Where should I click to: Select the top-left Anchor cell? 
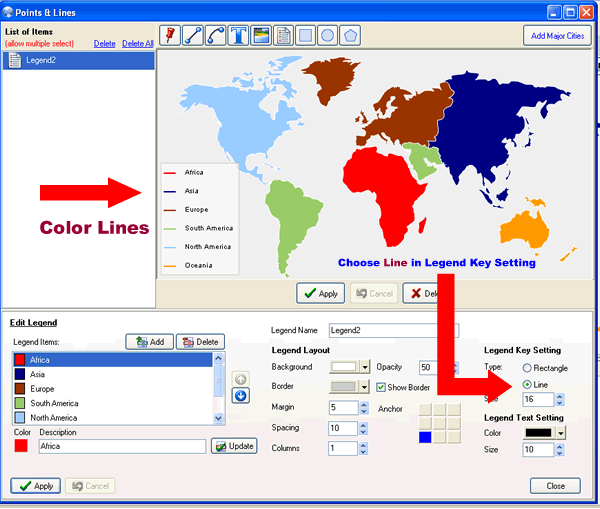point(425,409)
